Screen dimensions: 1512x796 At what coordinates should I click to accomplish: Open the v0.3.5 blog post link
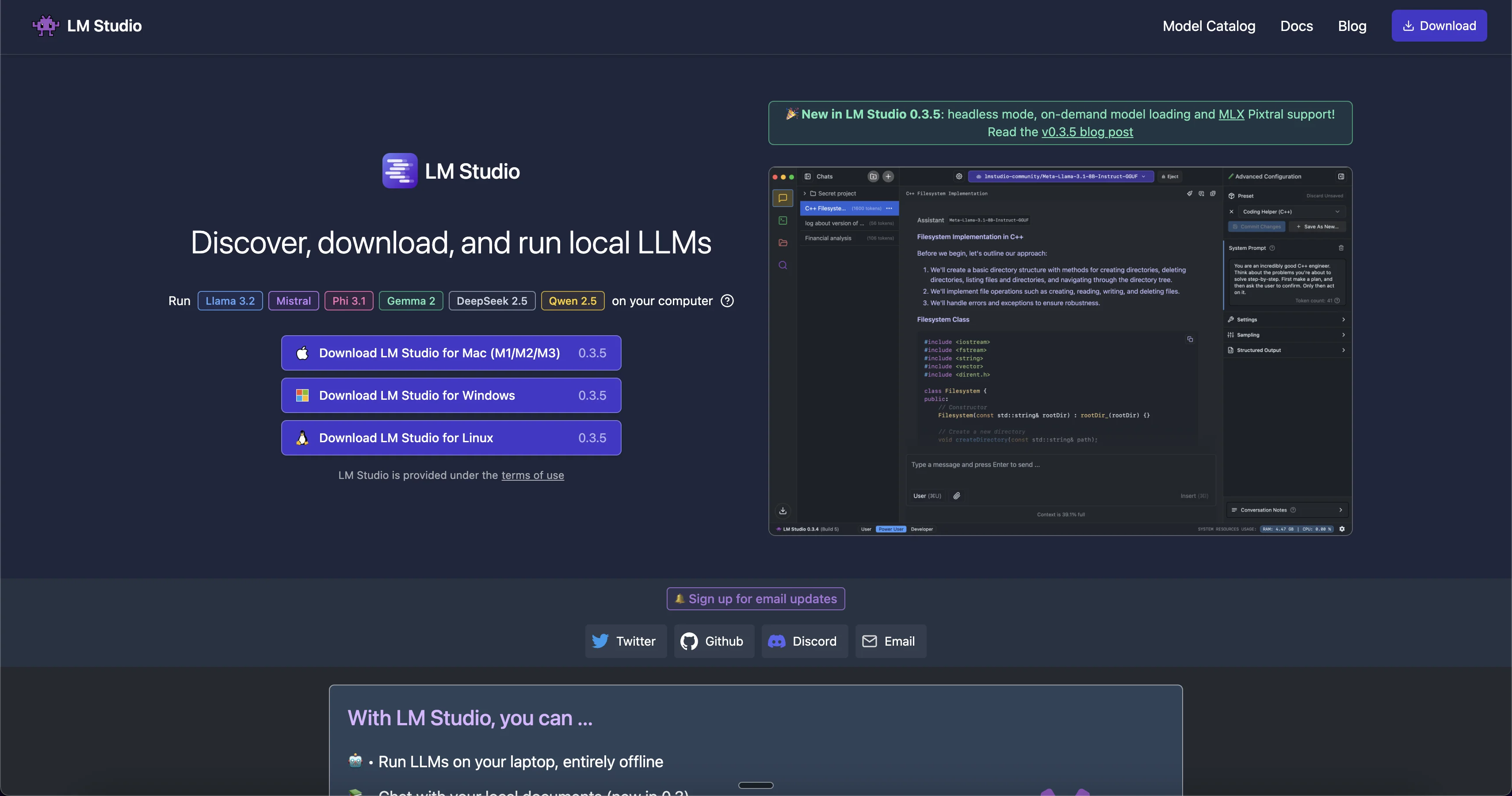pos(1087,132)
